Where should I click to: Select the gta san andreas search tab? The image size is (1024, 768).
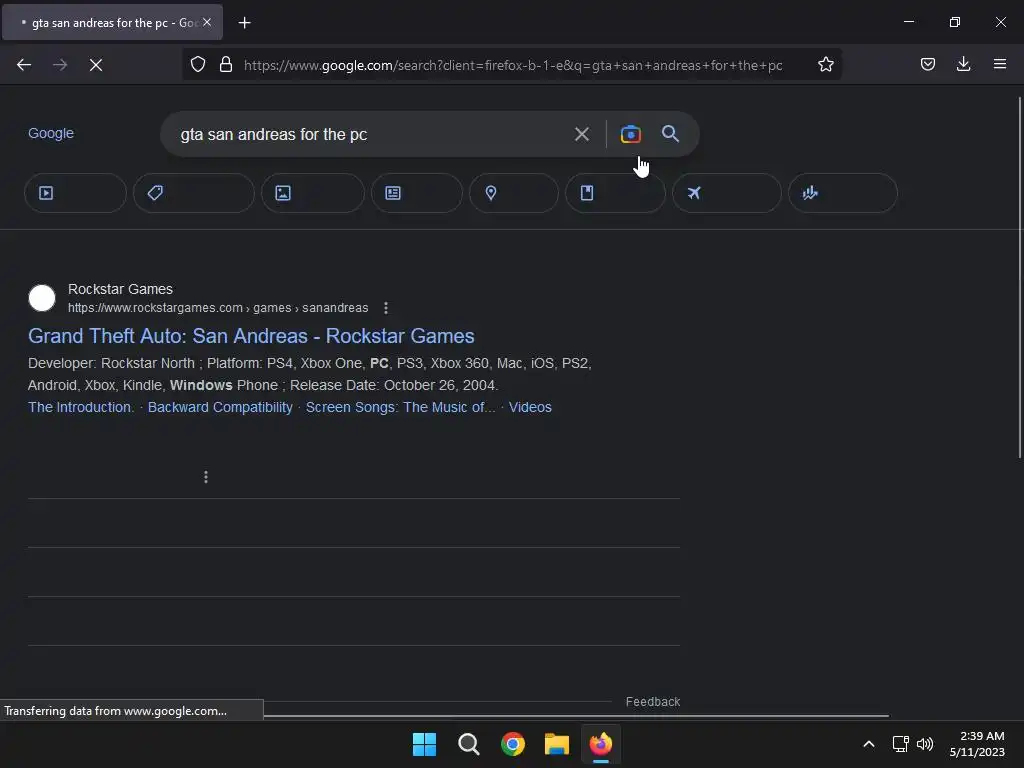click(112, 22)
